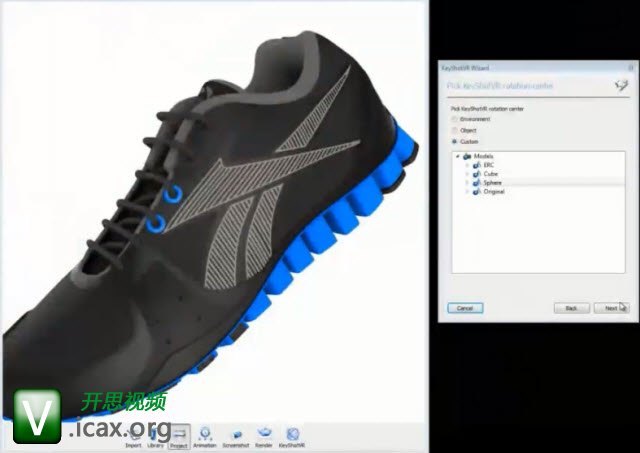Select the Original row in the tree
The image size is (640, 453).
(538, 192)
